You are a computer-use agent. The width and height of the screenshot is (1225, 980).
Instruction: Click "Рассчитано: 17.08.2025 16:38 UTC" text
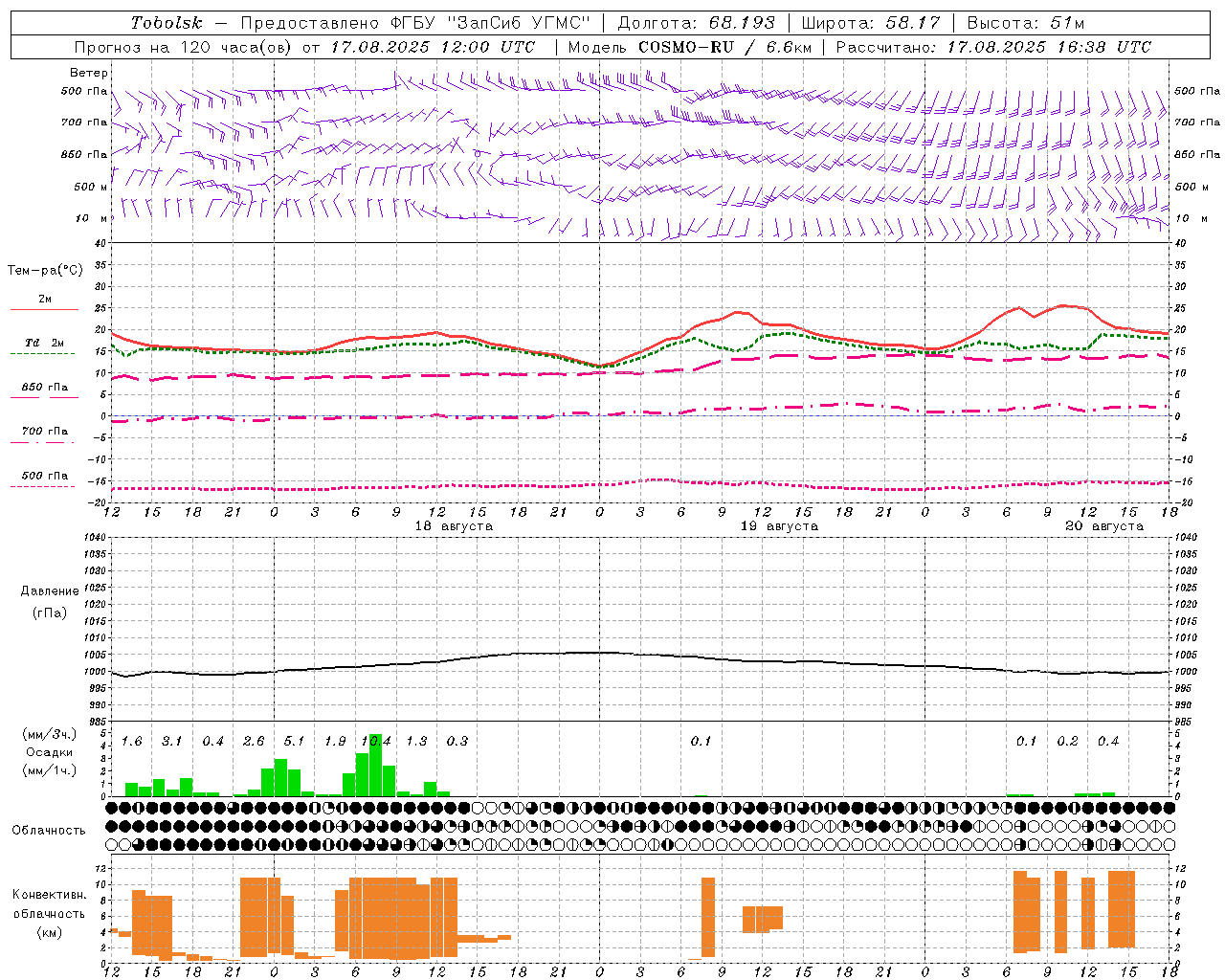pos(993,47)
